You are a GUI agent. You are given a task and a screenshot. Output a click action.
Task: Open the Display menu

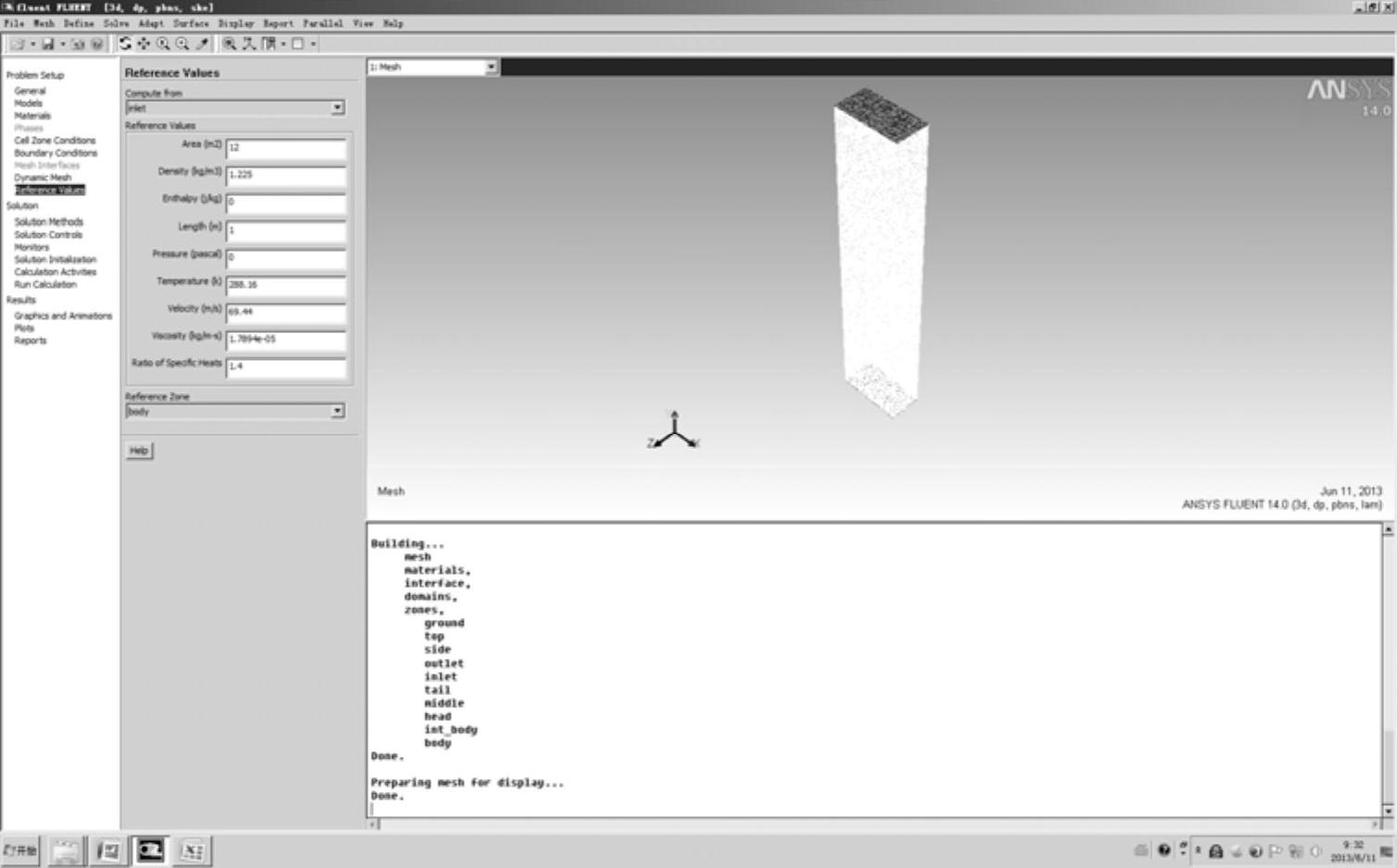click(236, 23)
